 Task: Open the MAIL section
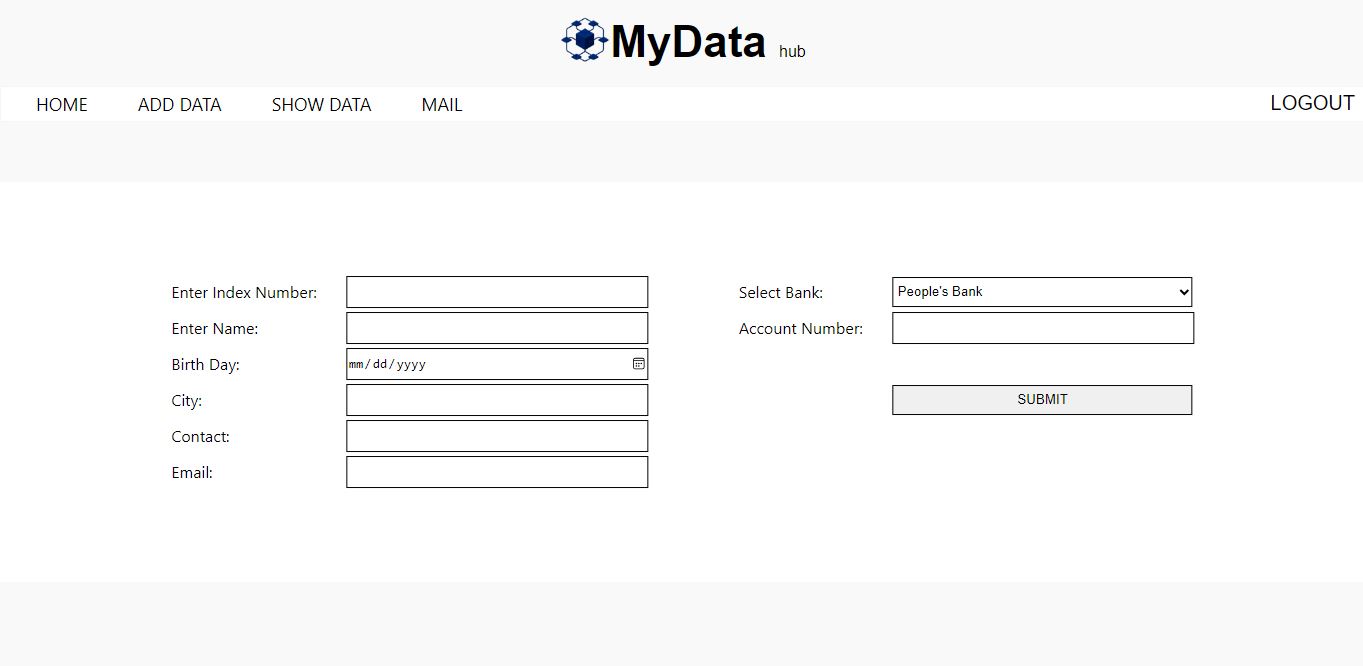click(x=441, y=104)
